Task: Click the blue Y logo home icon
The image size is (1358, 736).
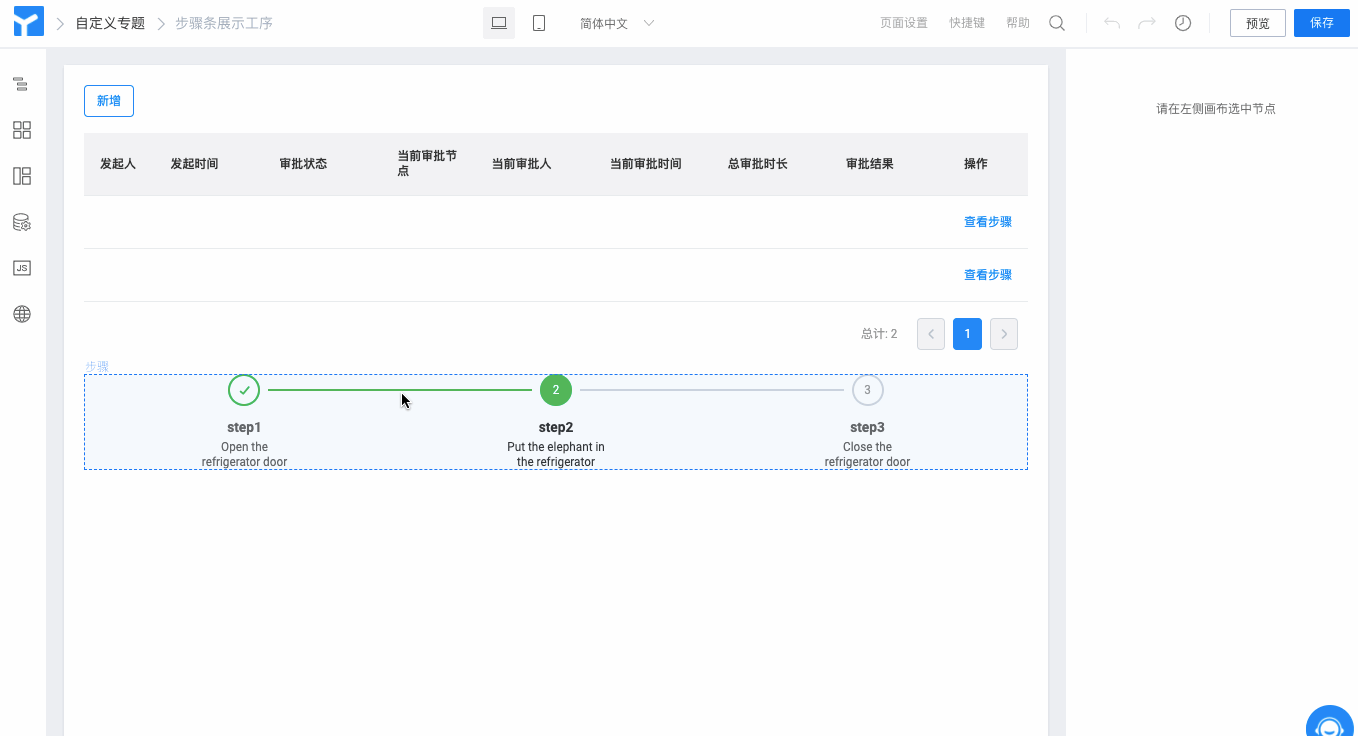Action: 29,22
